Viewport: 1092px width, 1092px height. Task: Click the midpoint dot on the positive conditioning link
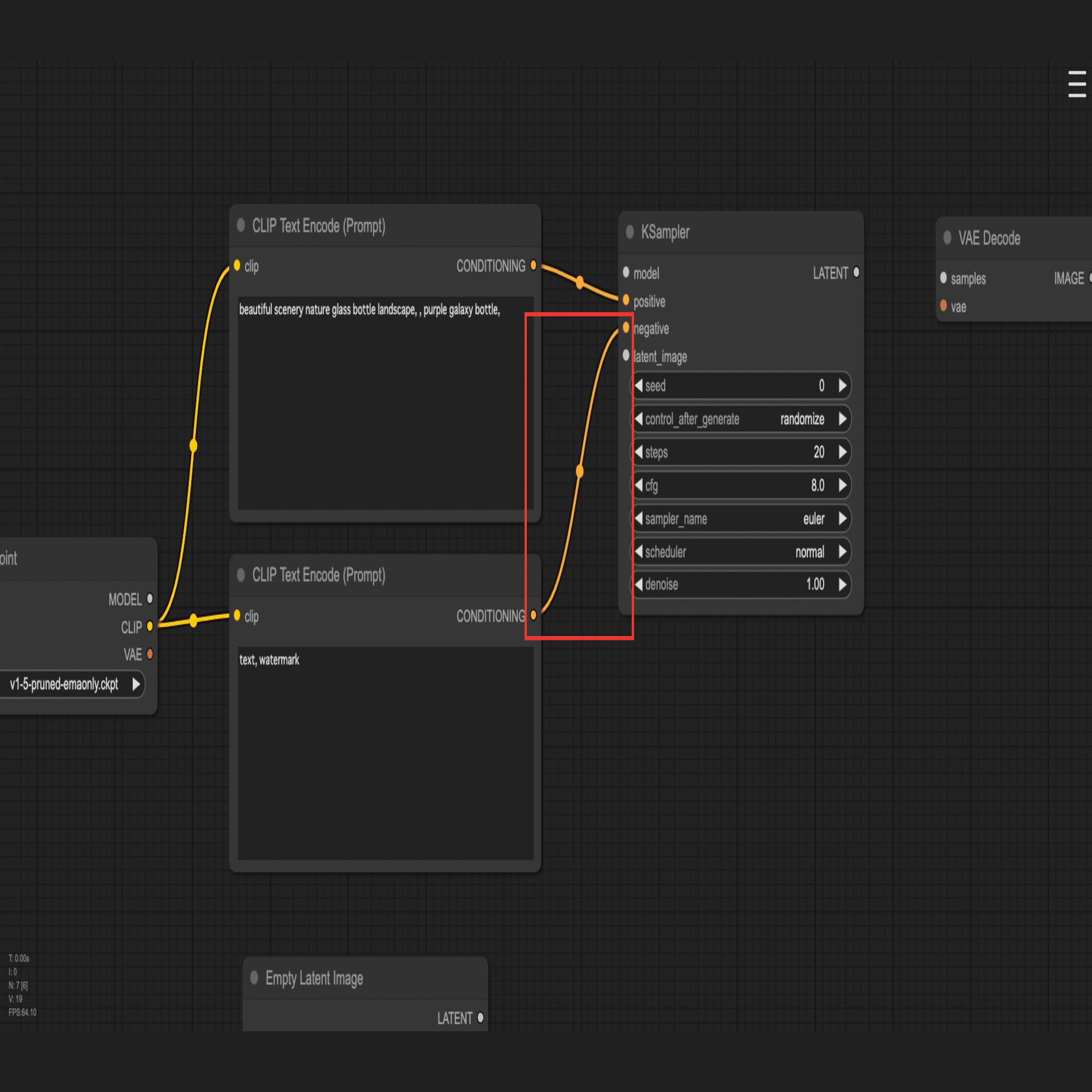coord(579,282)
